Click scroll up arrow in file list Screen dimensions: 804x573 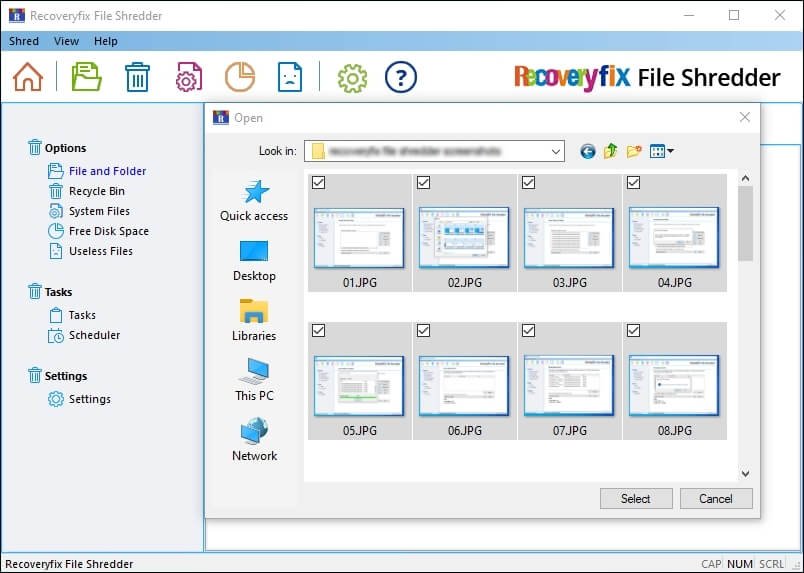click(x=746, y=178)
